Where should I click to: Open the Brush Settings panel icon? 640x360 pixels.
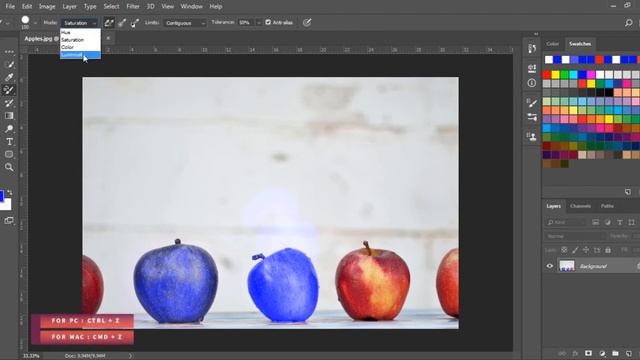click(532, 103)
